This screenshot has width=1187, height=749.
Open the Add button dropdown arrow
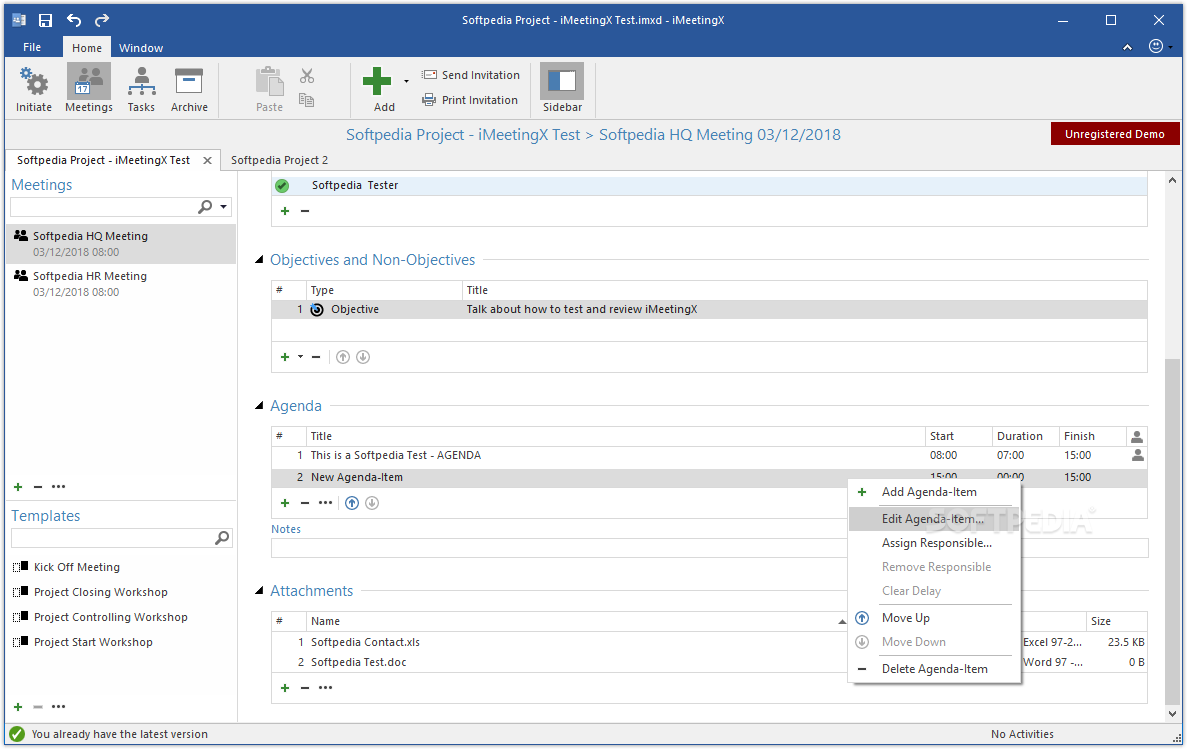(406, 81)
